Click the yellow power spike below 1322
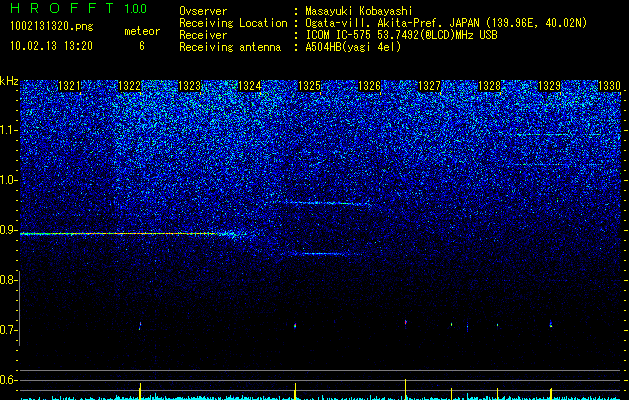The width and height of the screenshot is (629, 400). pos(140,392)
